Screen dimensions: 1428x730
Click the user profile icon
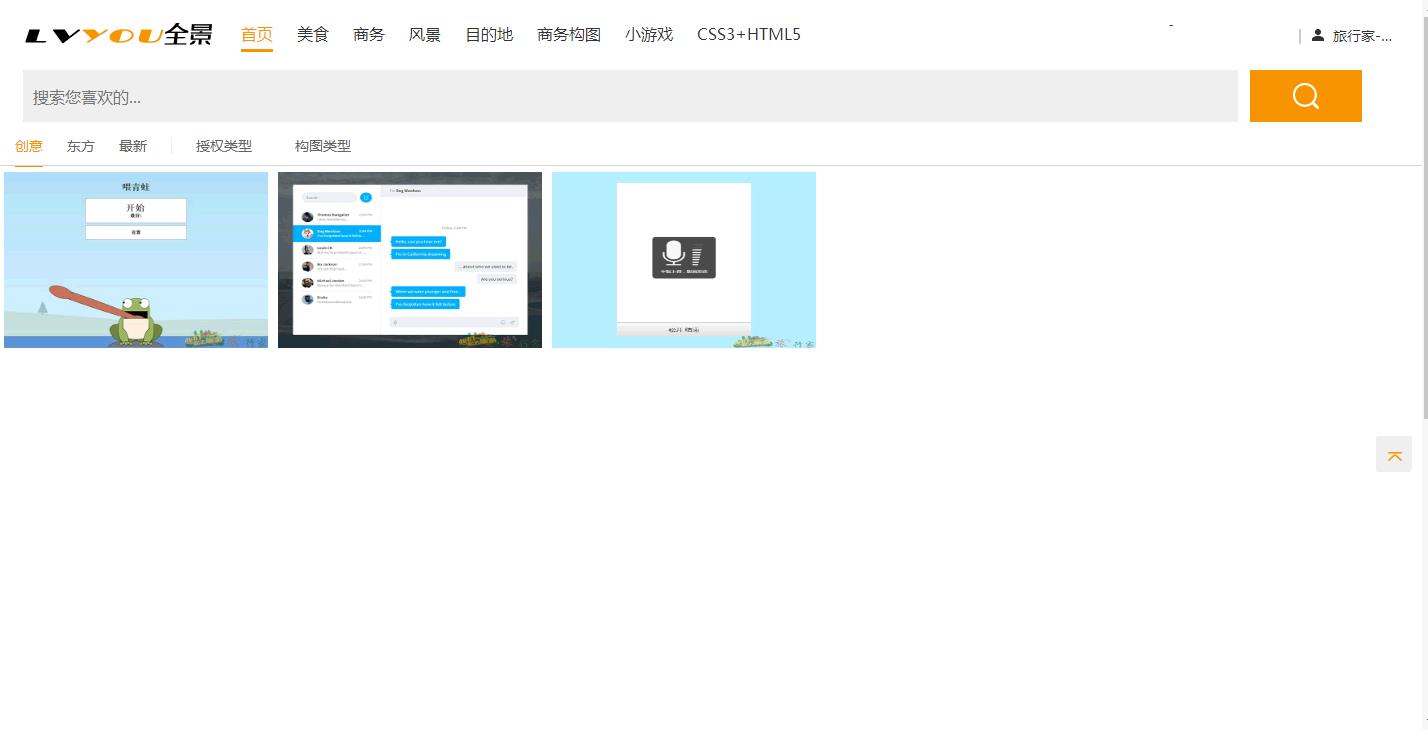pyautogui.click(x=1317, y=35)
